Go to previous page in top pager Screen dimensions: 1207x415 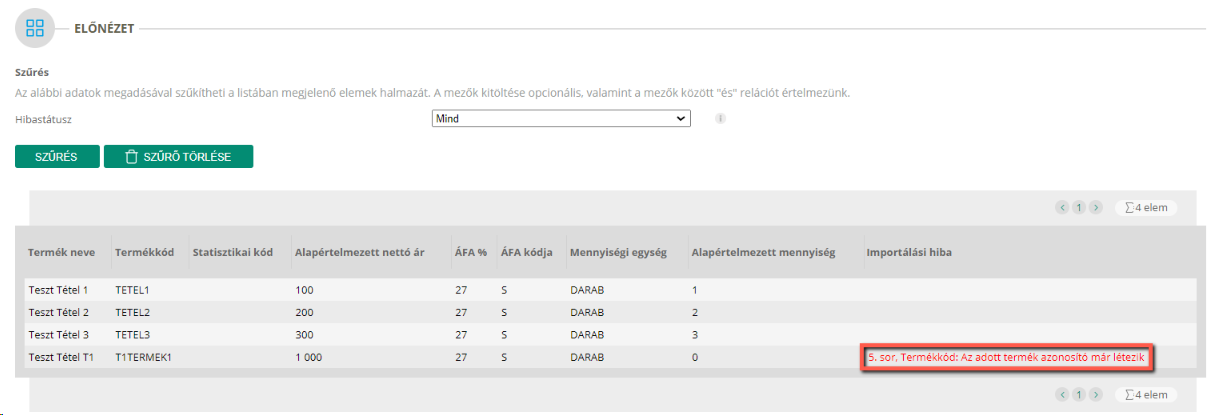pos(1062,208)
